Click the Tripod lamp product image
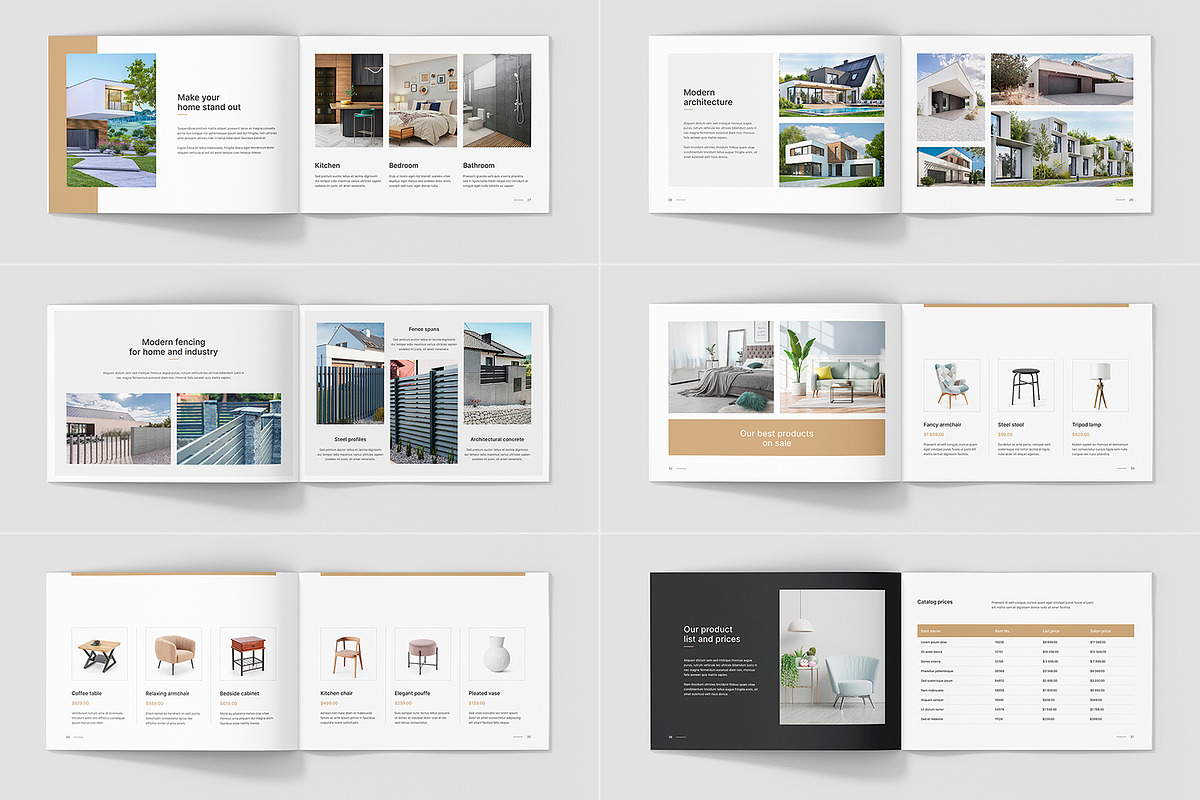This screenshot has height=800, width=1200. click(1099, 384)
